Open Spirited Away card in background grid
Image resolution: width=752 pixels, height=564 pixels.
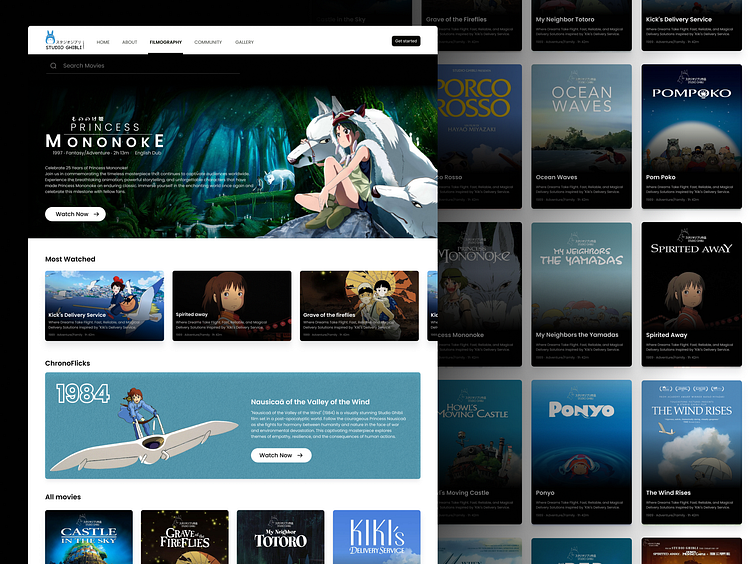[x=692, y=294]
